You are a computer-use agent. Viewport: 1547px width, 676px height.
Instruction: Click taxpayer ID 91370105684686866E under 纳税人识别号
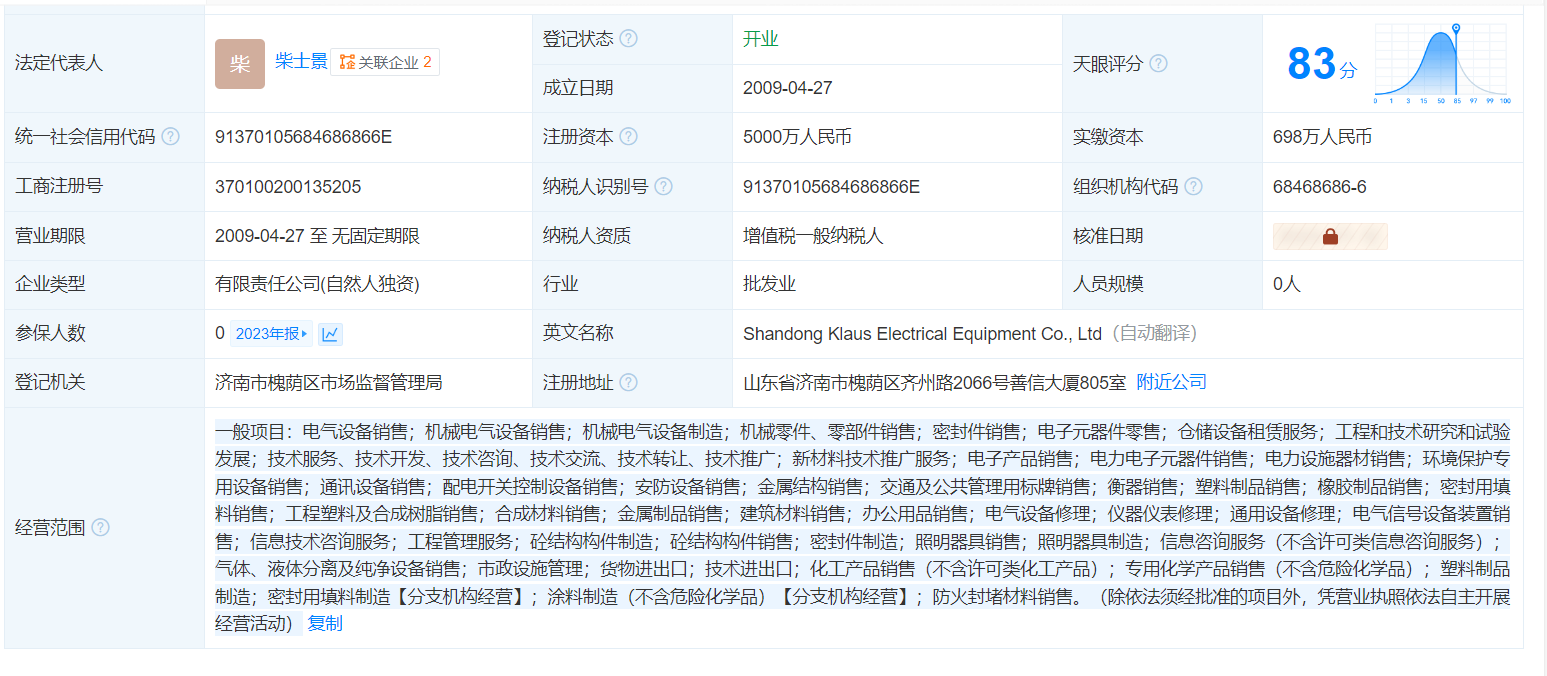point(831,187)
